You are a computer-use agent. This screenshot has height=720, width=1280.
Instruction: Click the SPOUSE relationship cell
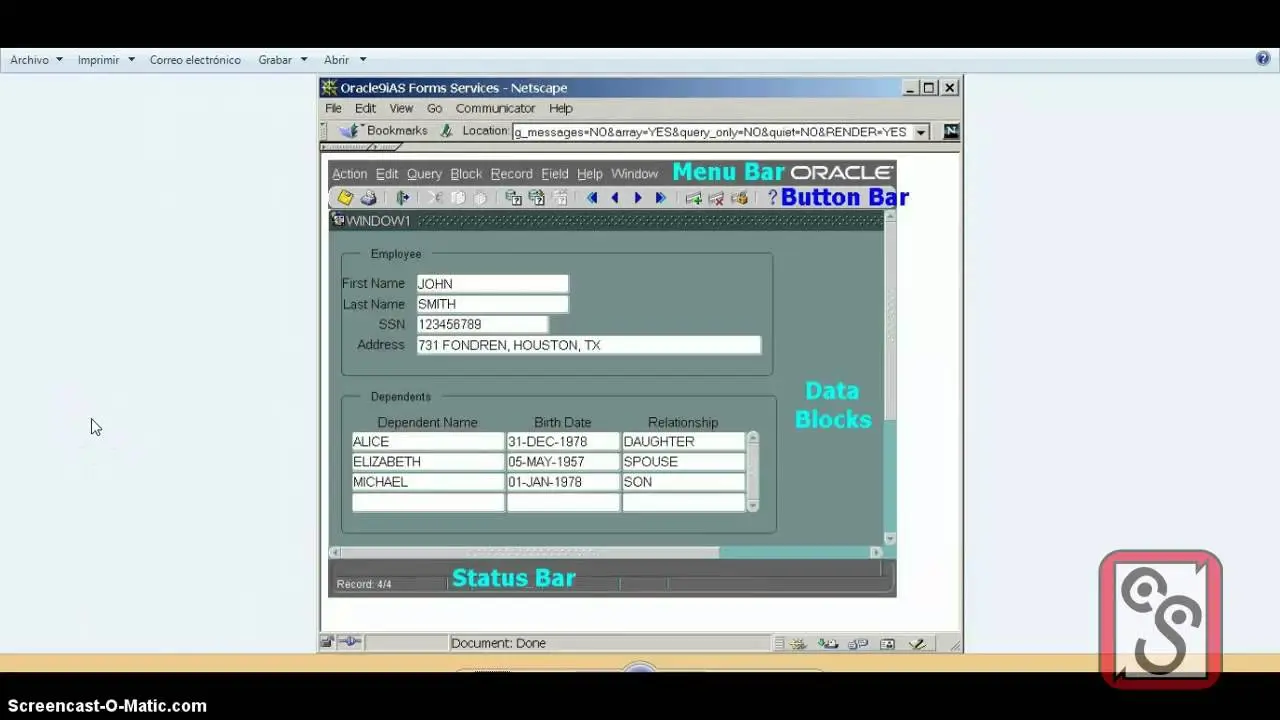tap(683, 462)
